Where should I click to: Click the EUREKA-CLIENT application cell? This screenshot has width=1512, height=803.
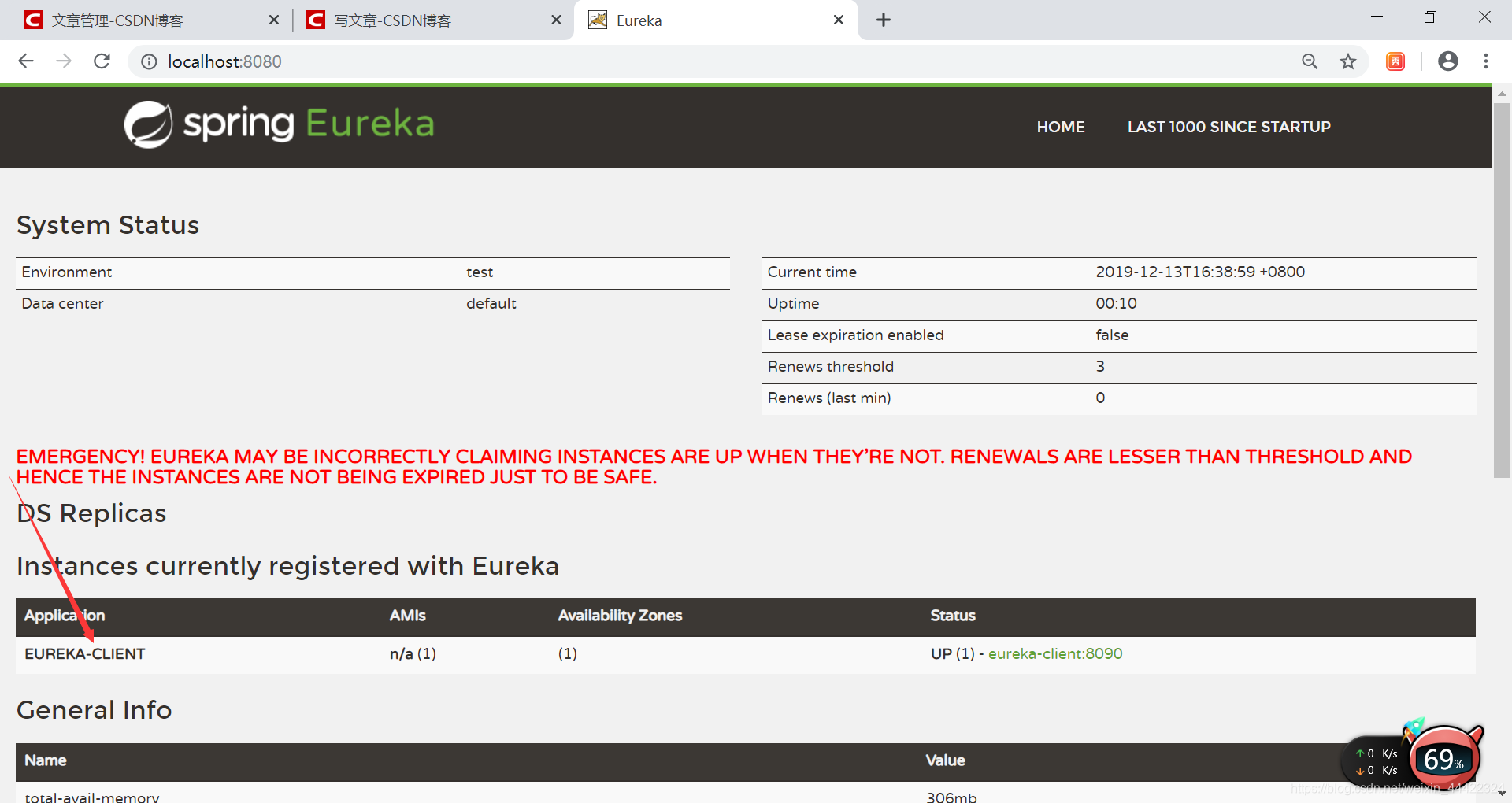pyautogui.click(x=85, y=653)
